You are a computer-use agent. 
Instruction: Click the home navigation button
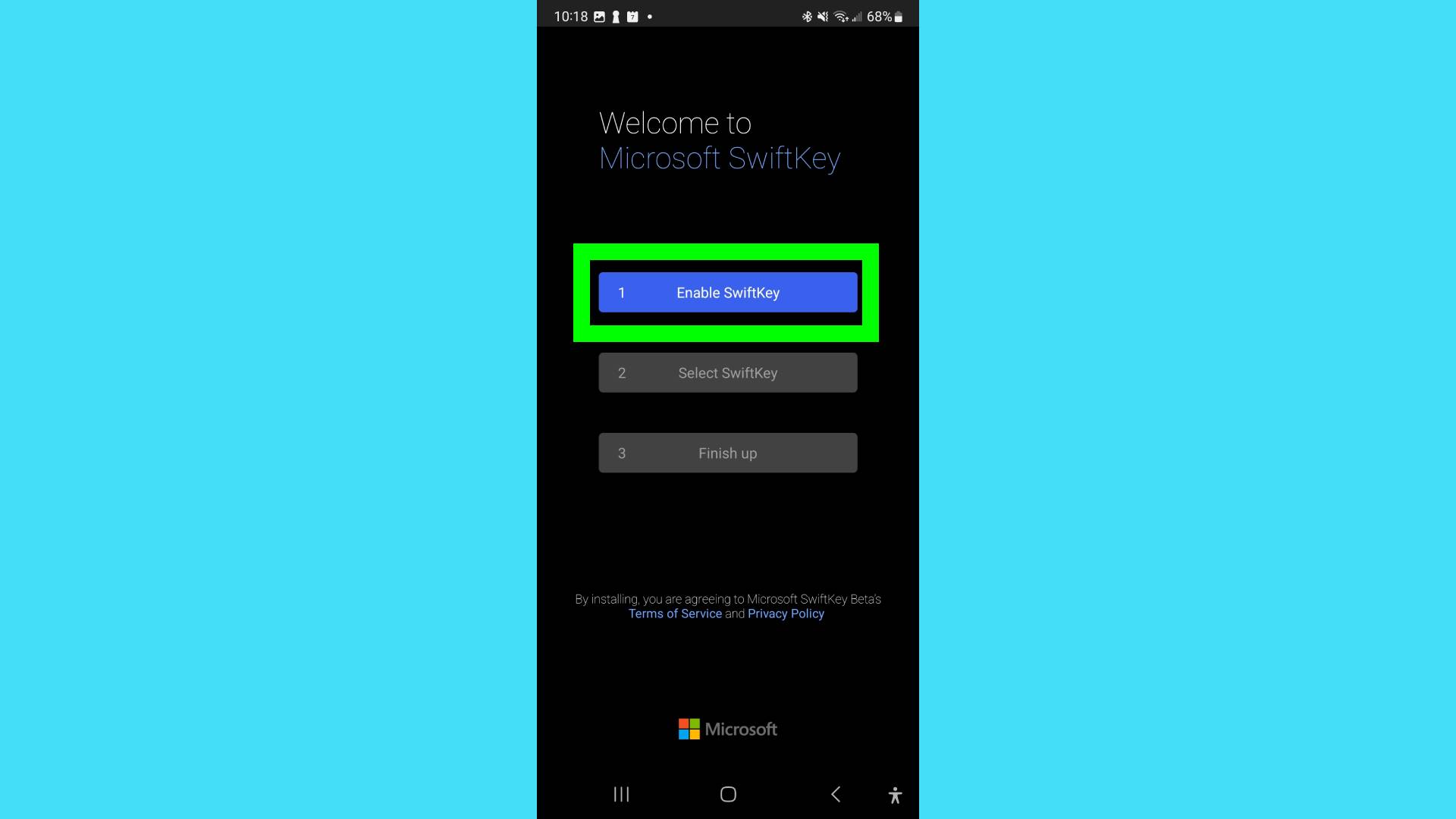tap(727, 794)
